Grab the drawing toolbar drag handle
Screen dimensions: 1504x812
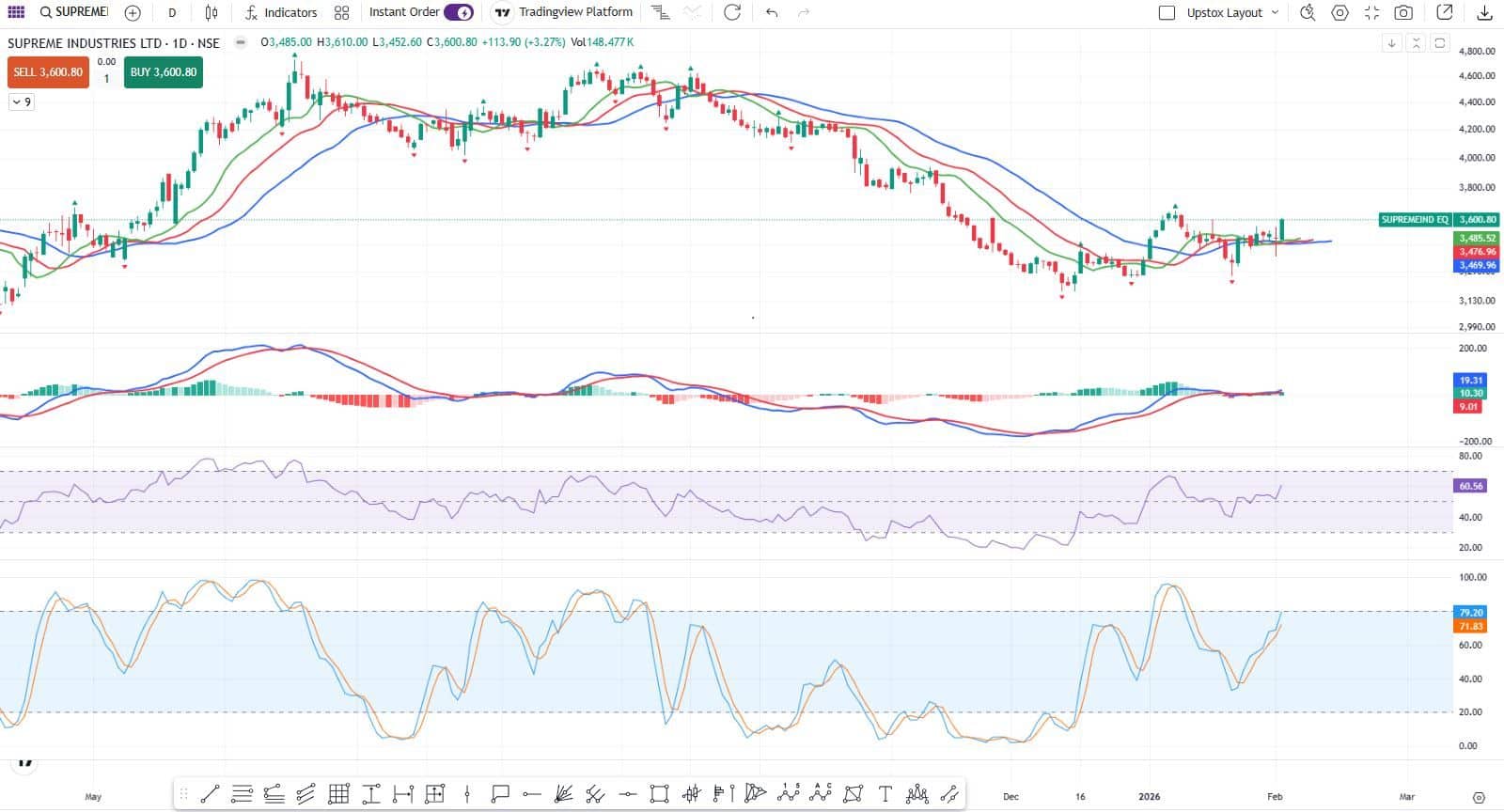coord(183,794)
